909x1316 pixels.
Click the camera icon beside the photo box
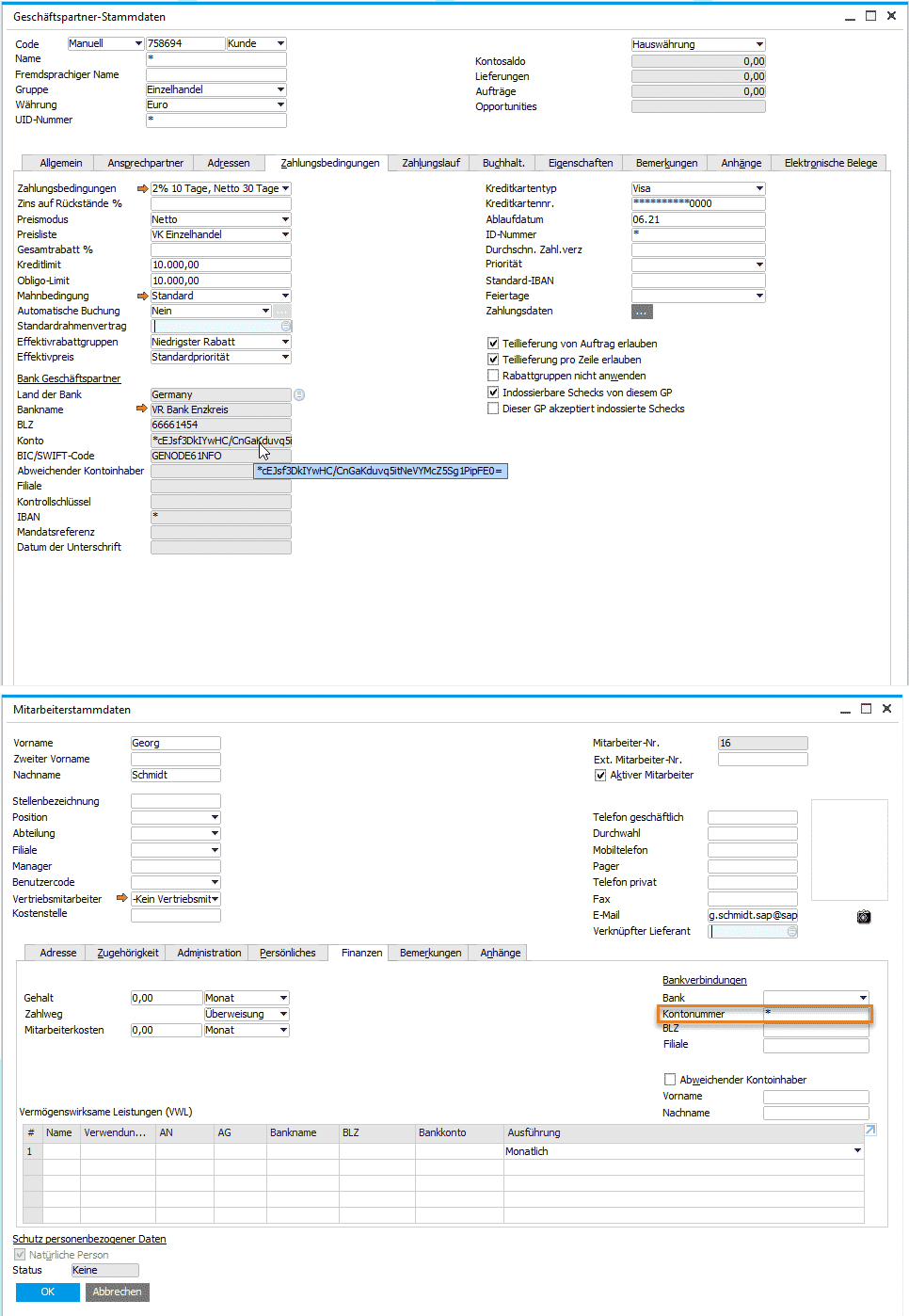(864, 917)
